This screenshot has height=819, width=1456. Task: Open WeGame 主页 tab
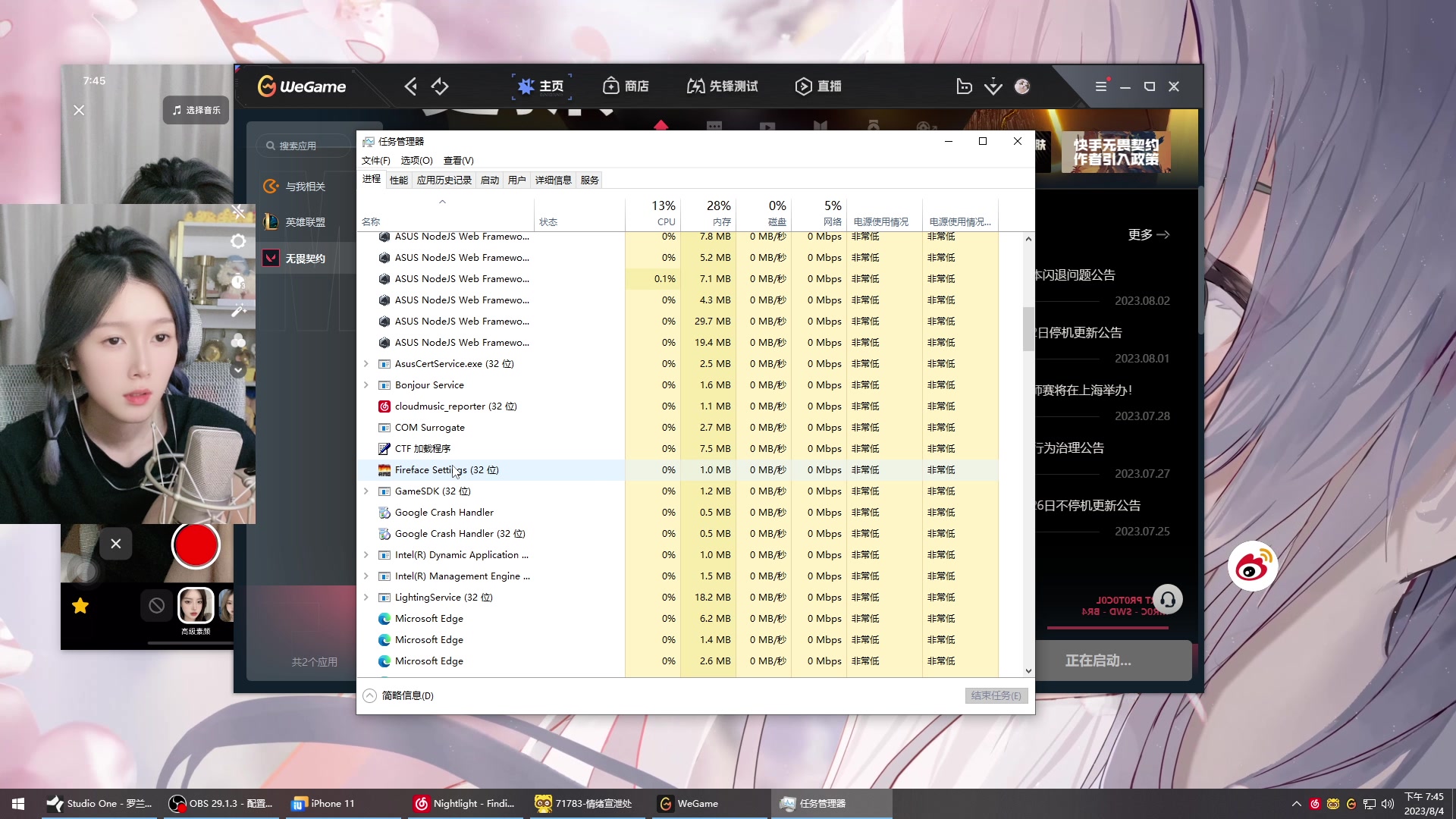541,86
